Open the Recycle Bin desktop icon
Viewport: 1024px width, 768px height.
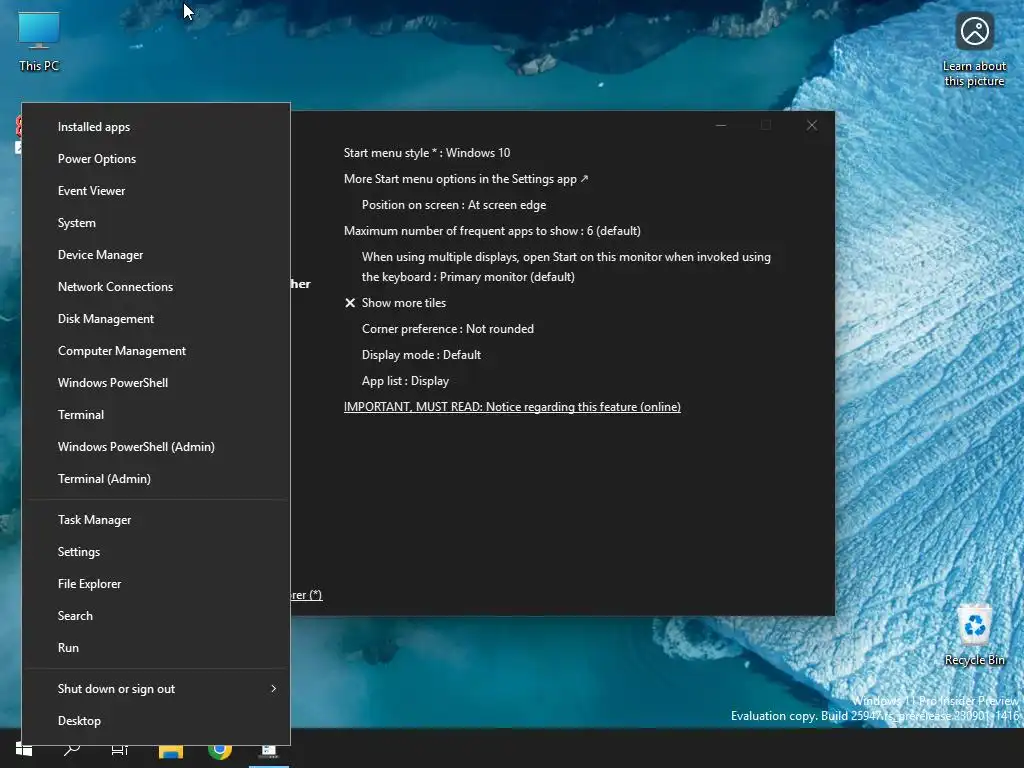pyautogui.click(x=974, y=635)
